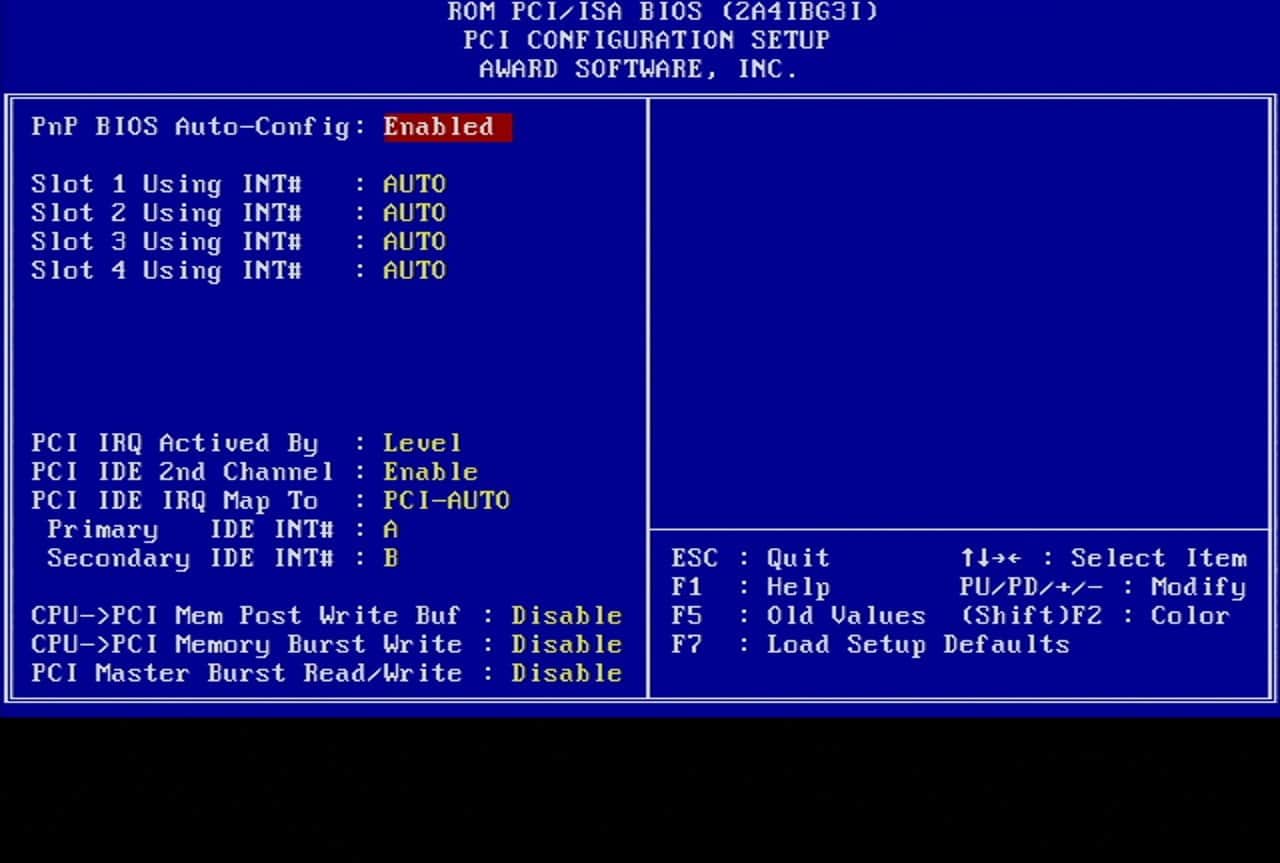1280x863 pixels.
Task: Select PCI IDE IRQ Map To PCI-AUTO value
Action: (446, 501)
